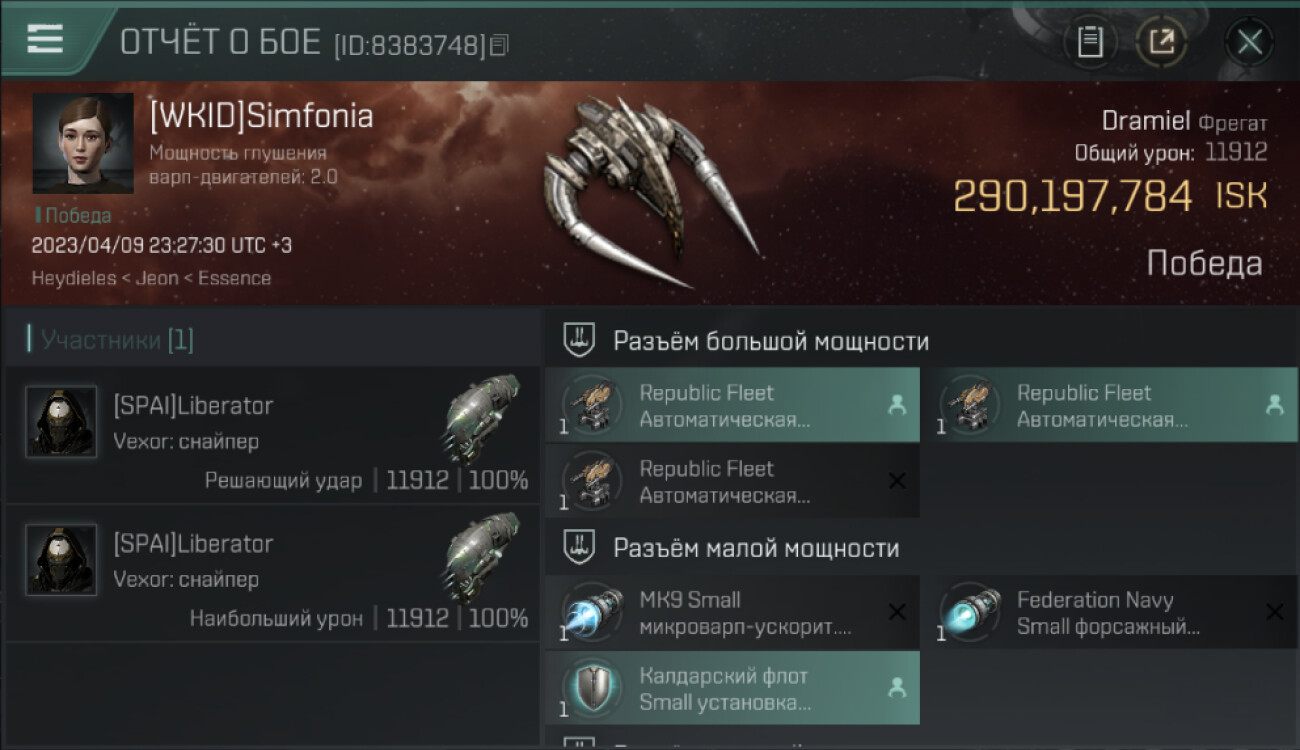Viewport: 1300px width, 750px height.
Task: Click the share report icon
Action: point(1161,42)
